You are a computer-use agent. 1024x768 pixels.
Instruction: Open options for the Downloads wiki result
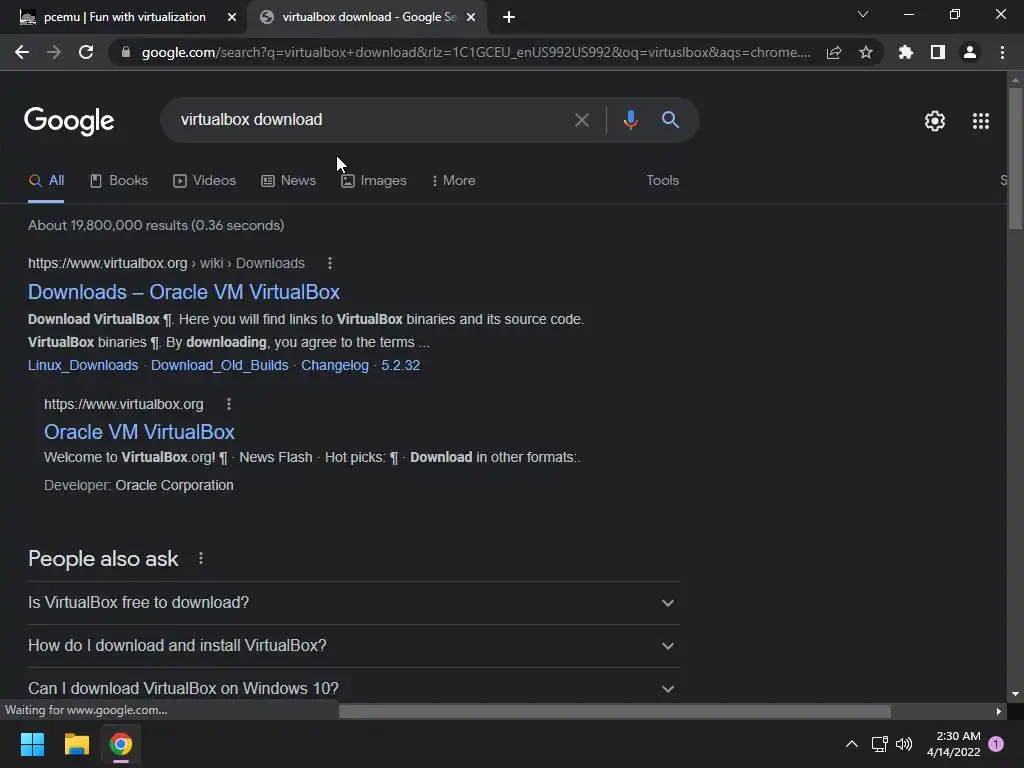point(330,263)
